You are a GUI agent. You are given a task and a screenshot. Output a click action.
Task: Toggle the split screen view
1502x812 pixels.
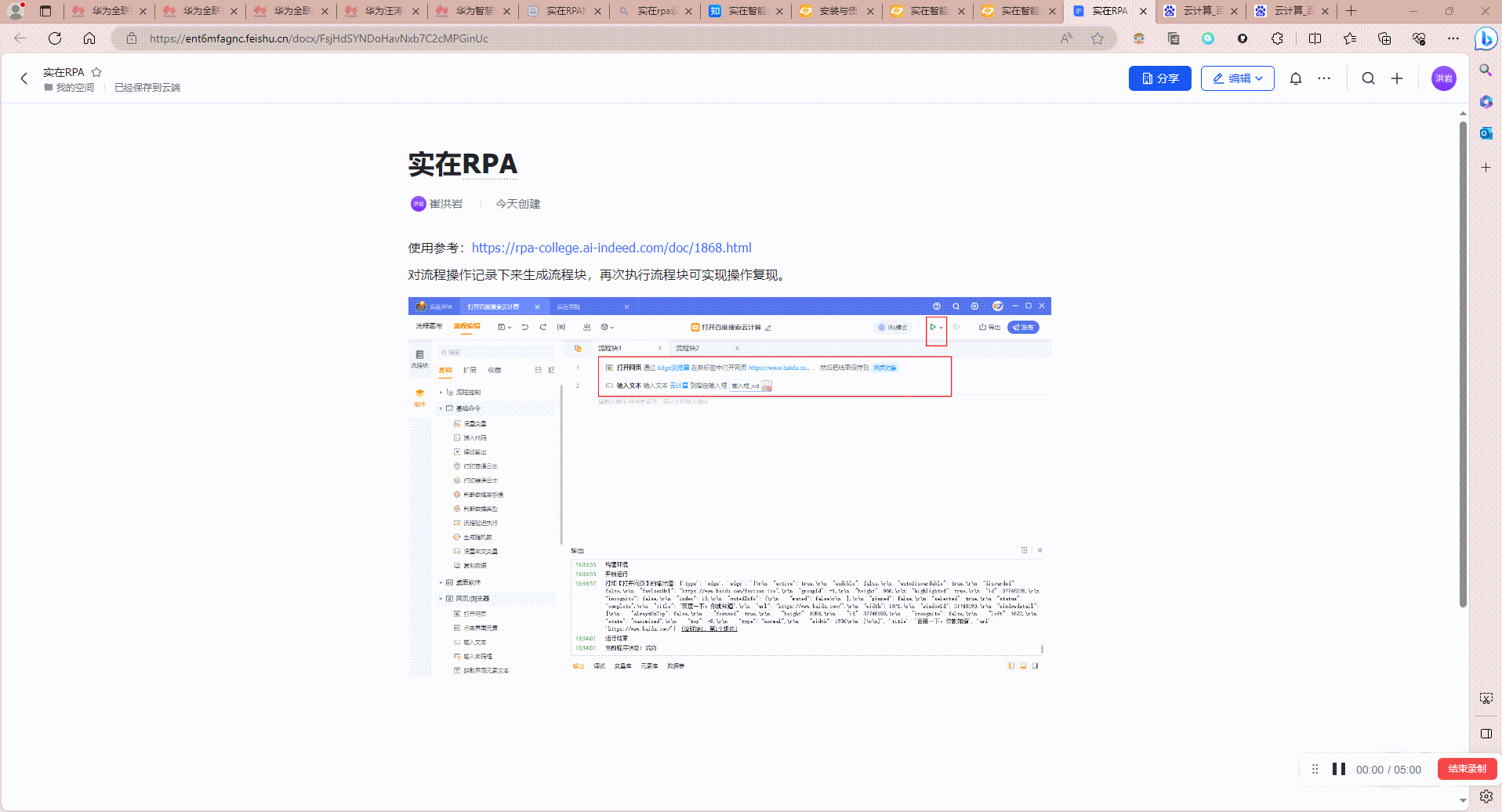click(x=1315, y=38)
